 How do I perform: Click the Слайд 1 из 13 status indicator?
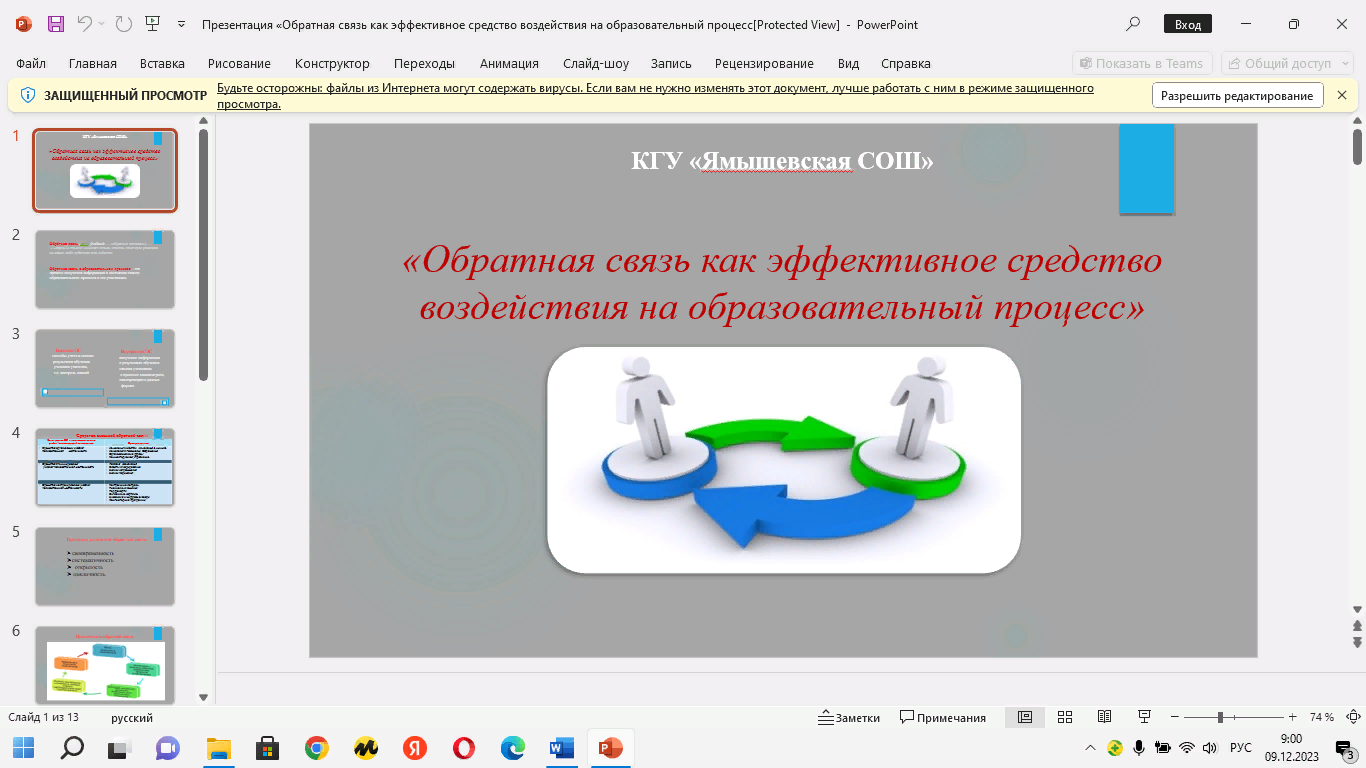43,717
